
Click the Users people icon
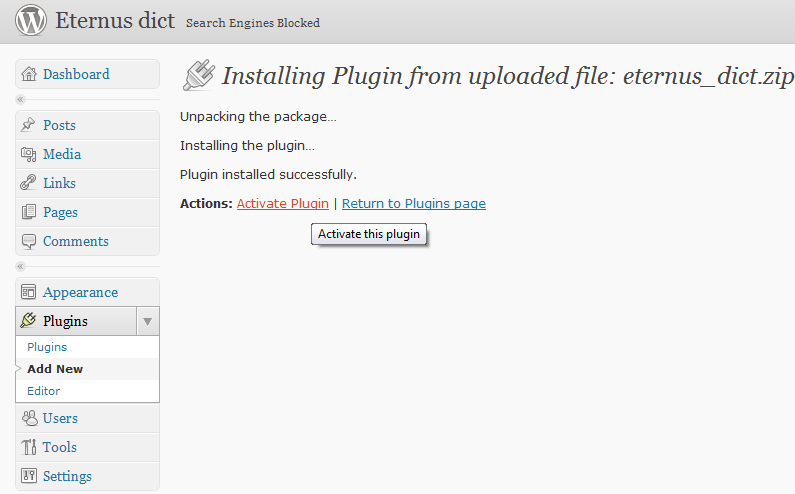pyautogui.click(x=29, y=418)
